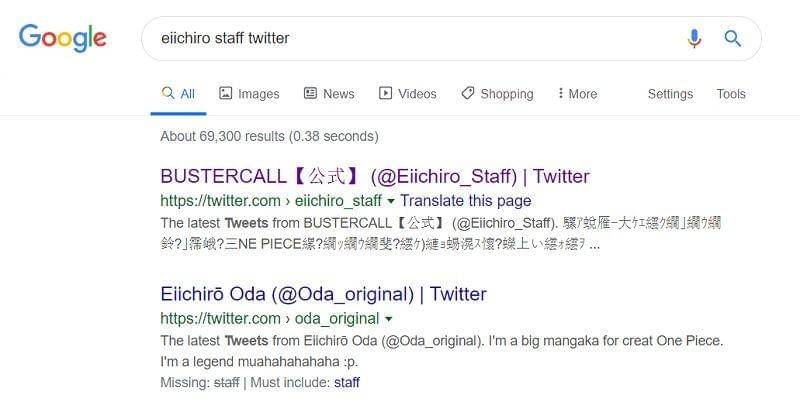Expand the eiichiro_staff result dropdown arrow
Image resolution: width=800 pixels, height=420 pixels.
click(x=391, y=200)
